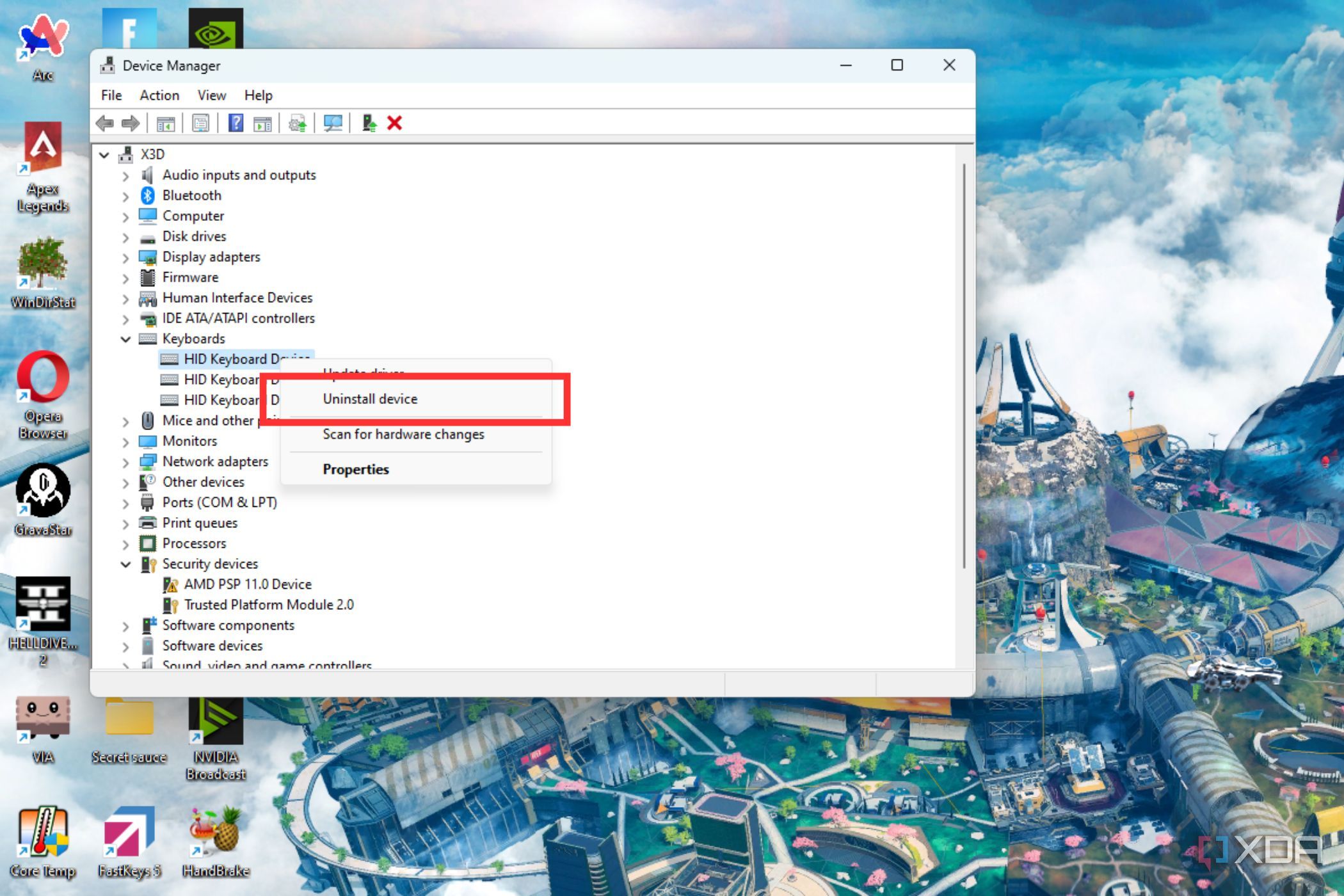The height and width of the screenshot is (896, 1344).
Task: Collapse the Security devices category
Action: pyautogui.click(x=125, y=564)
